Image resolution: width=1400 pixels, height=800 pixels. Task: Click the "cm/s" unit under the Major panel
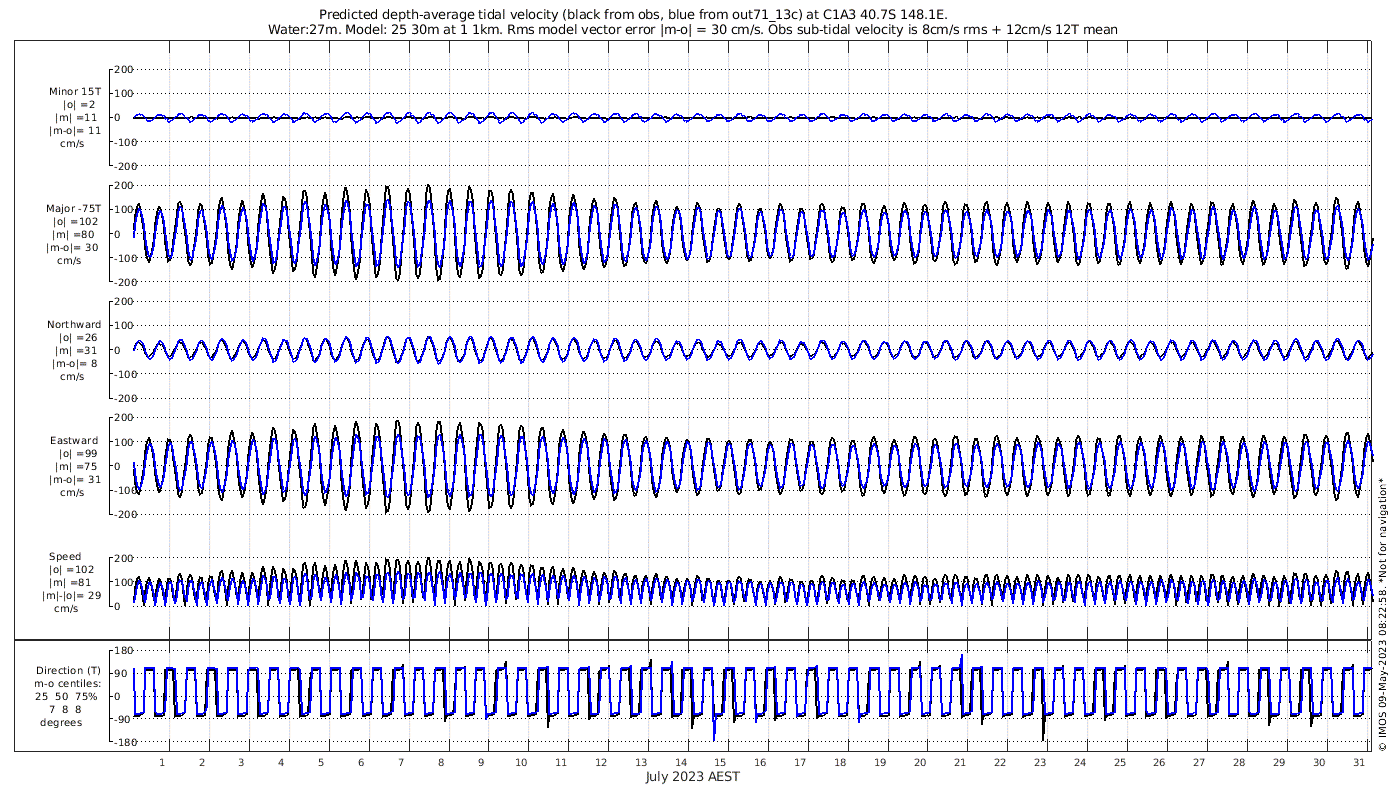67,261
